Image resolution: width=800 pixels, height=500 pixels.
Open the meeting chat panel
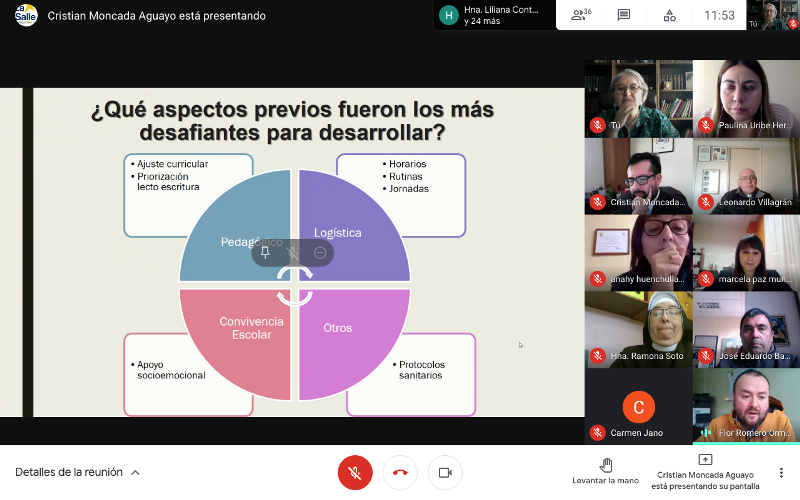tap(624, 15)
